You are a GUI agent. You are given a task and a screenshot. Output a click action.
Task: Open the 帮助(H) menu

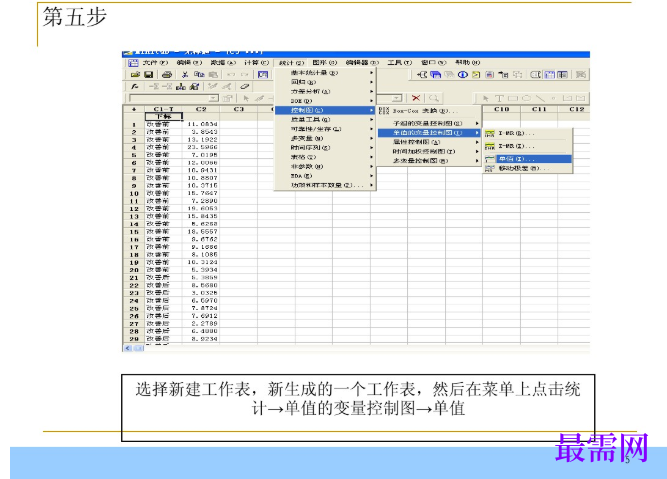click(x=467, y=63)
